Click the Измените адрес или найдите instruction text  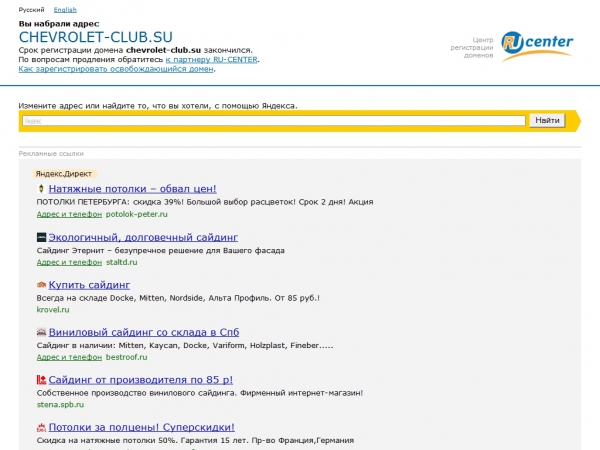pos(158,106)
